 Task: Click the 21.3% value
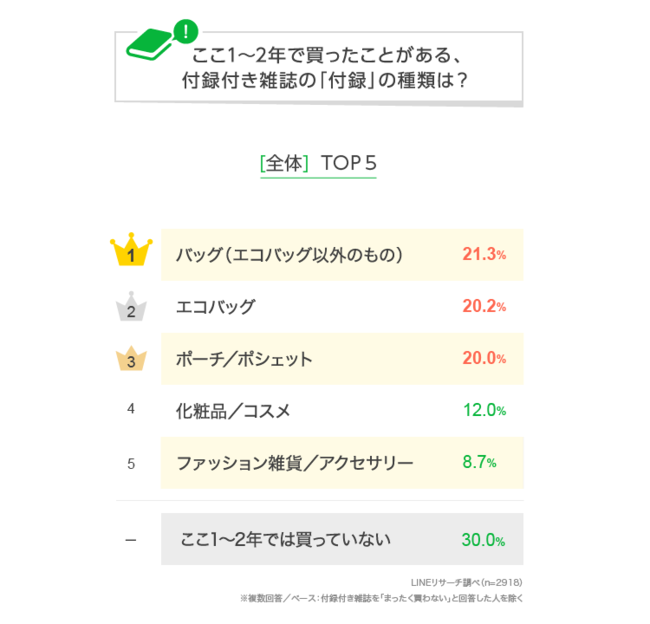[484, 254]
